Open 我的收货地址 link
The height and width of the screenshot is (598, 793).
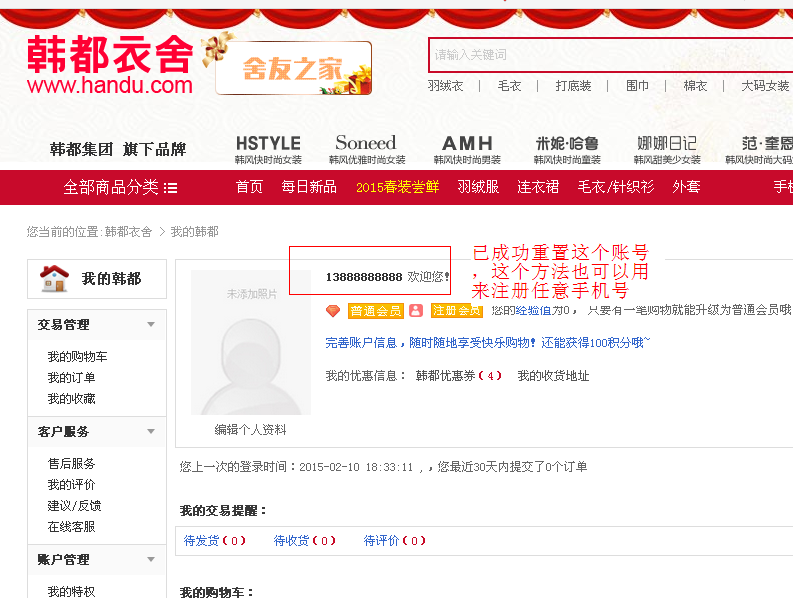[553, 376]
